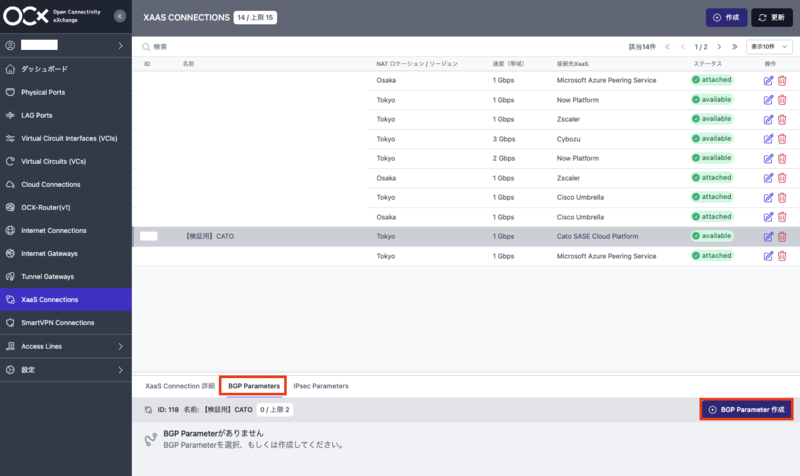Viewport: 800px width, 476px height.
Task: Click the Internet Connections globe icon
Action: coord(10,230)
